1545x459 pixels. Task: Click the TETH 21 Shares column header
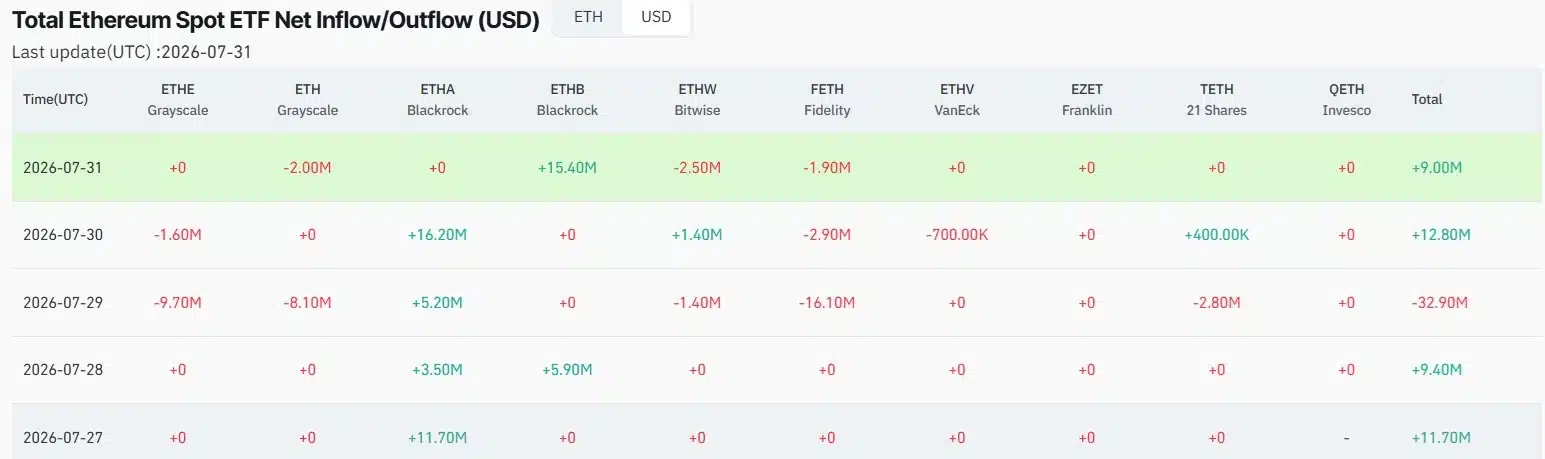(x=1217, y=100)
